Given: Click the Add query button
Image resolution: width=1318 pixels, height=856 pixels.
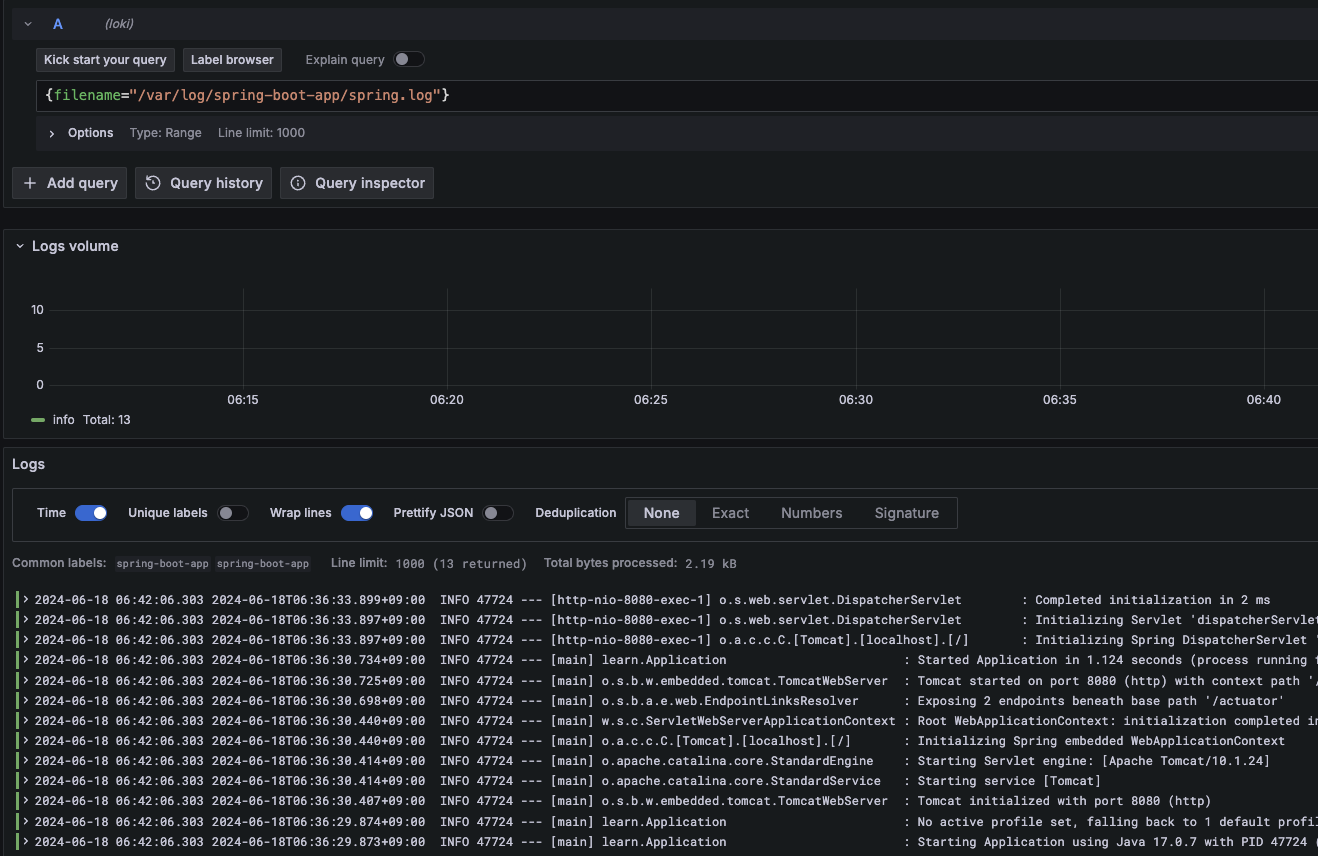Looking at the screenshot, I should (69, 183).
